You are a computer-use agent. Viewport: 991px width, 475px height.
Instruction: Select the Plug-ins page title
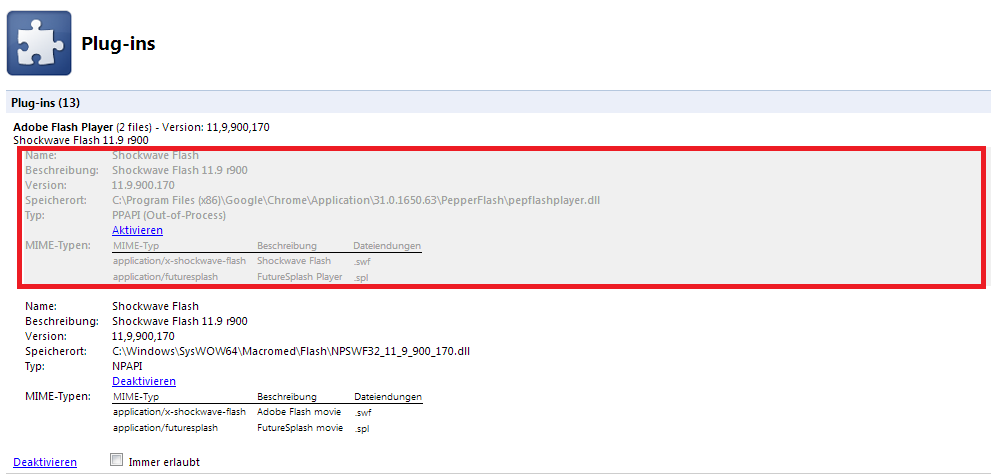point(118,44)
